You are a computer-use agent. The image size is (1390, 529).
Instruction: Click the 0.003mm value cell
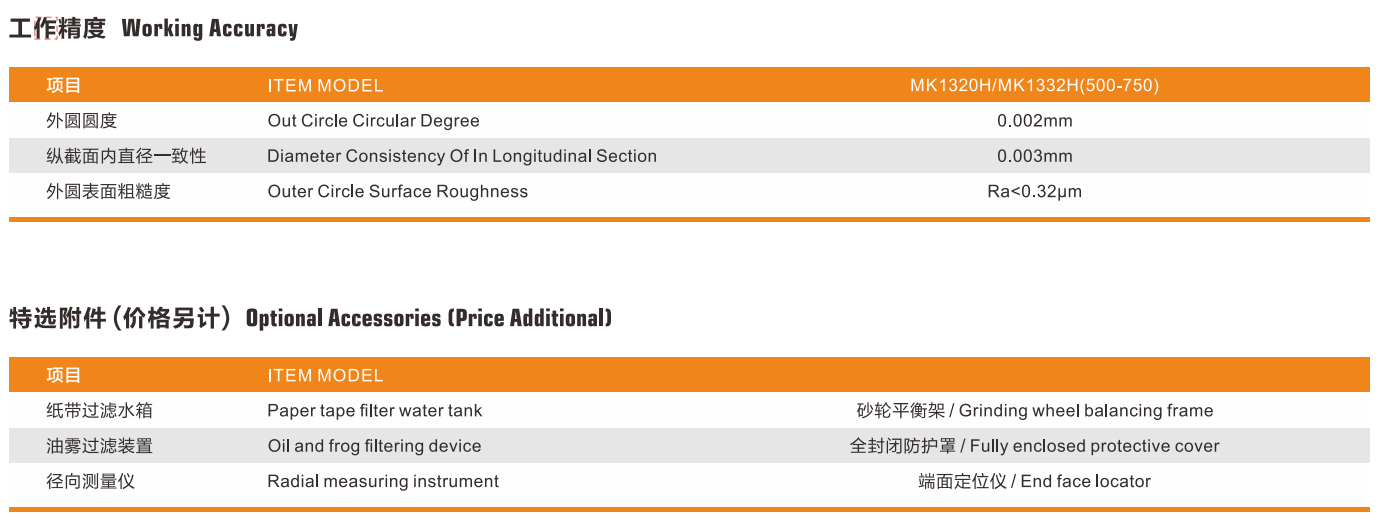coord(1034,156)
